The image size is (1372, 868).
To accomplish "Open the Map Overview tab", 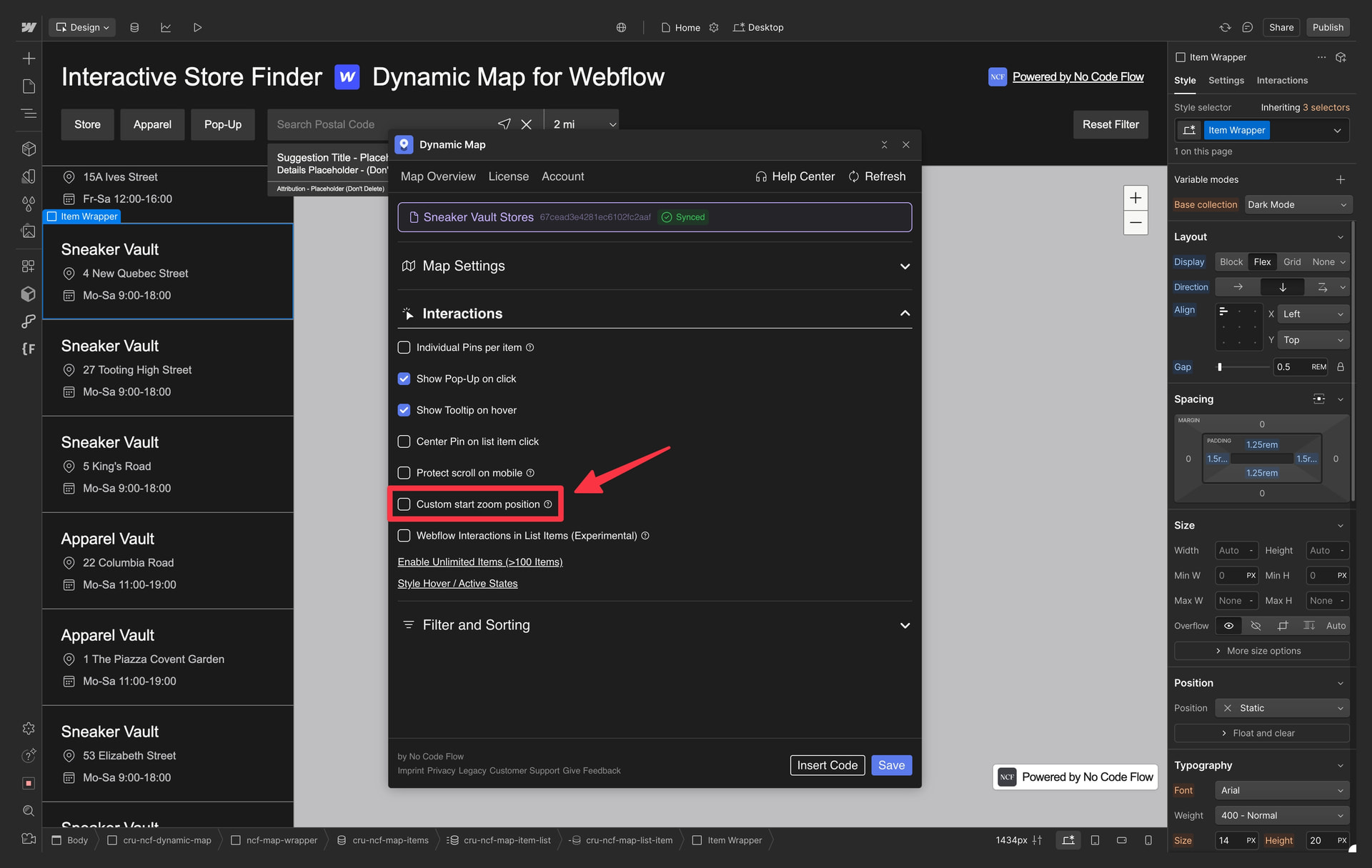I will pos(438,176).
